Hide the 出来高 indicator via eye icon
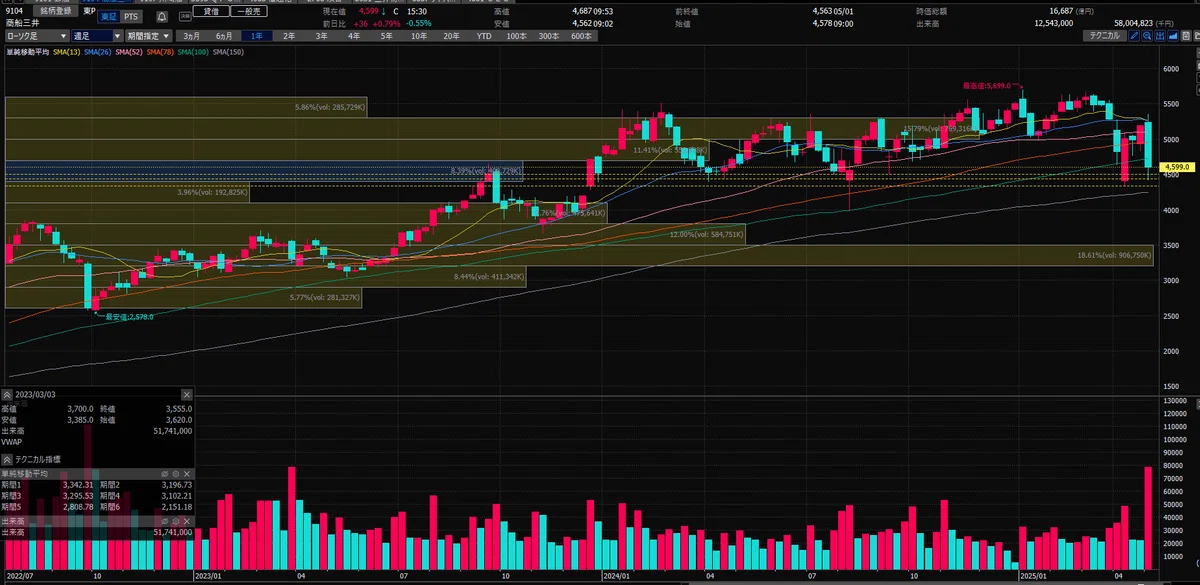This screenshot has height=585, width=1200. click(x=164, y=521)
